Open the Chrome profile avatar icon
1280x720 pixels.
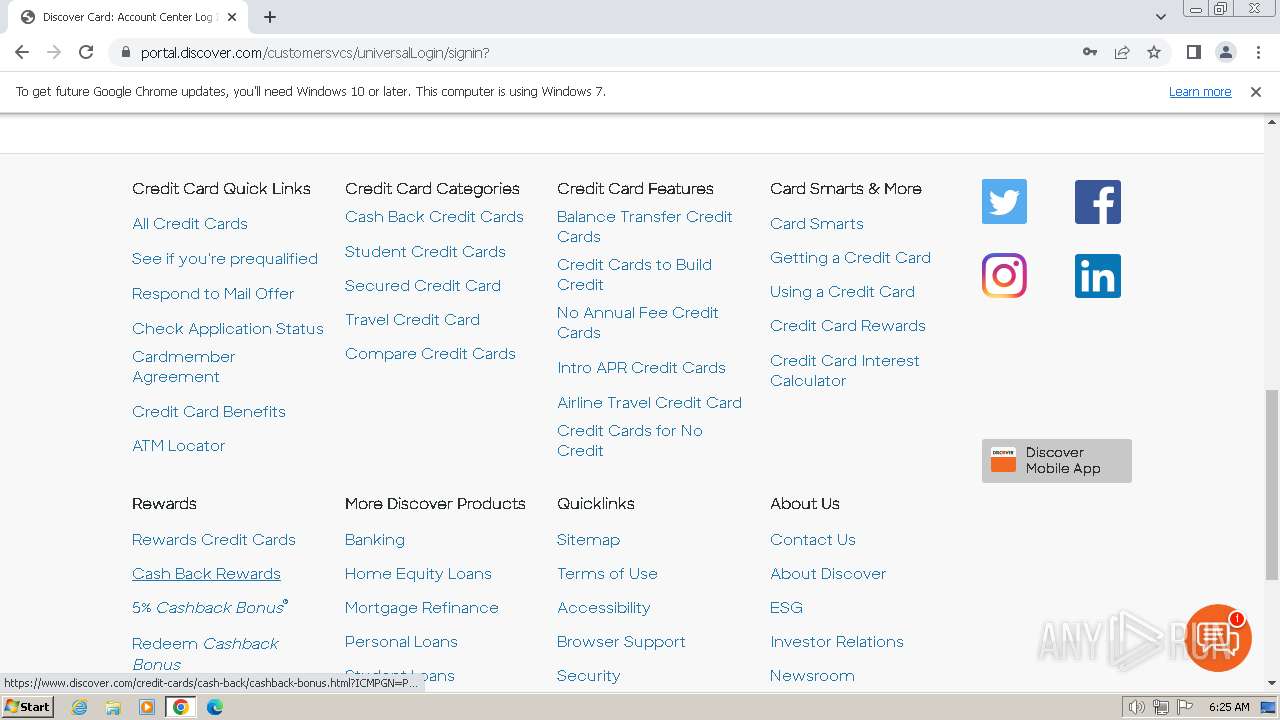click(1226, 52)
